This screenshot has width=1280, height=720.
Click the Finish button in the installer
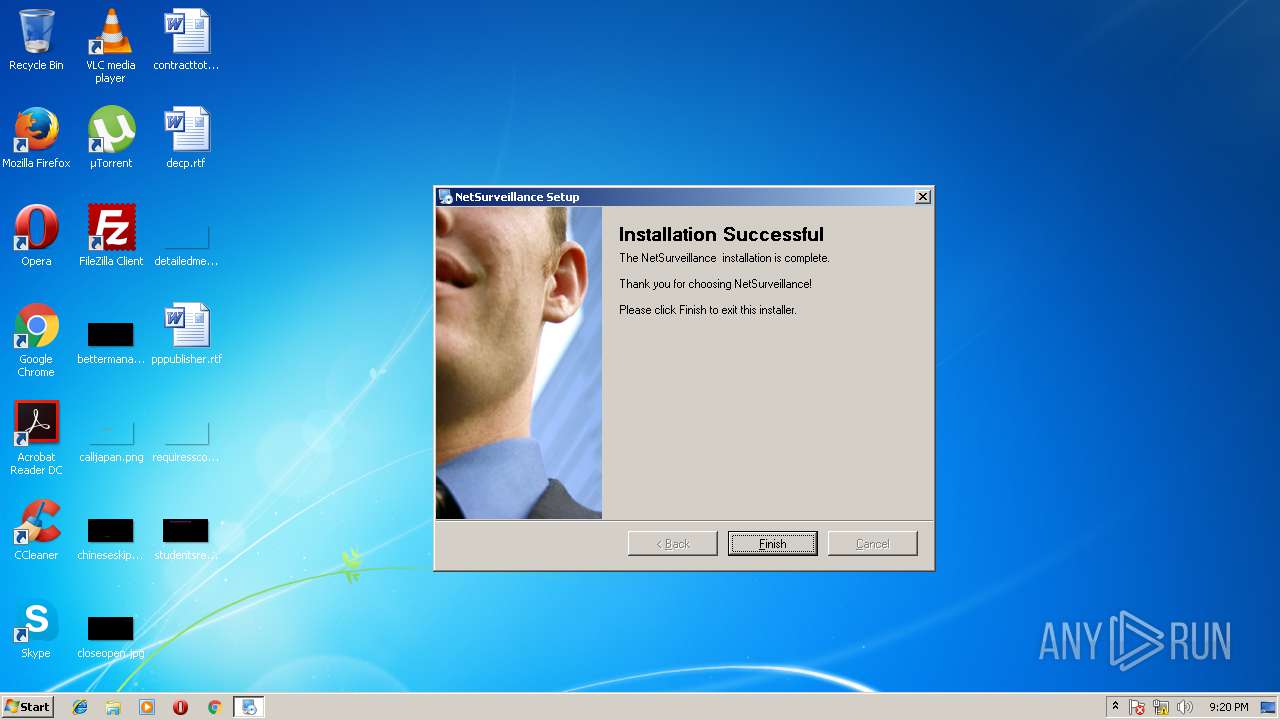(772, 543)
